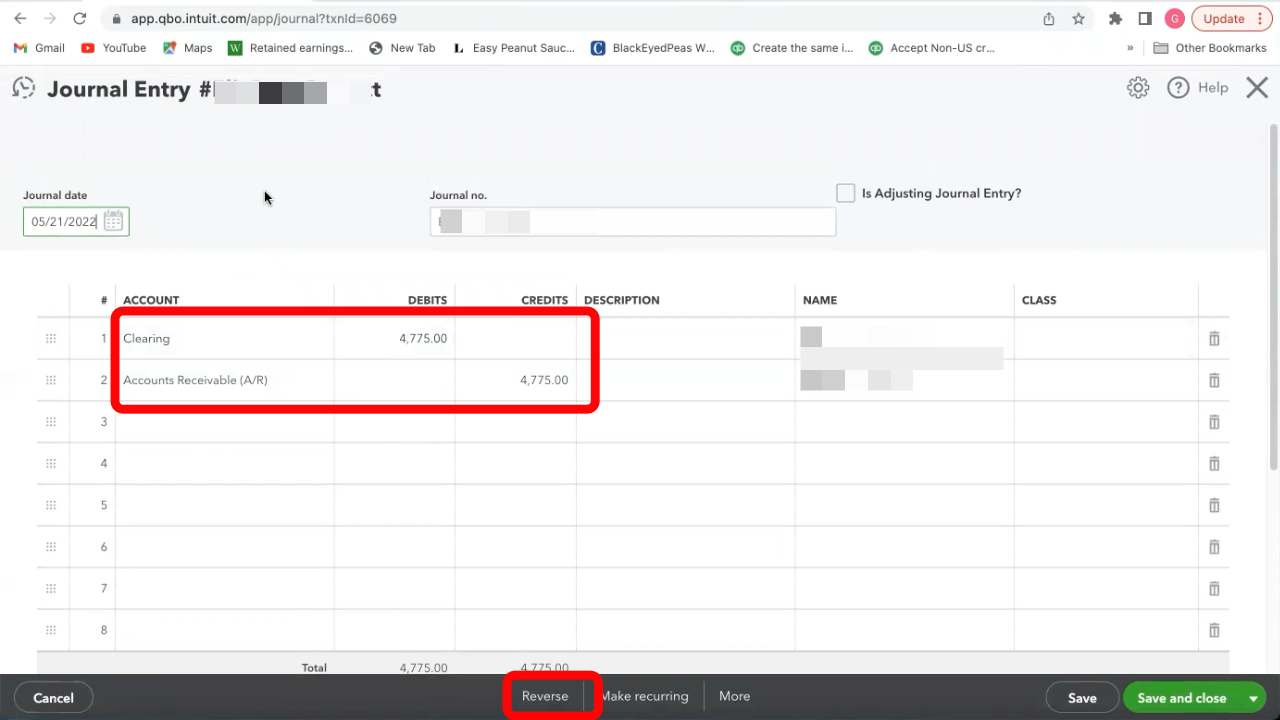Open the Gmail bookmark
Image resolution: width=1280 pixels, height=720 pixels.
pyautogui.click(x=39, y=48)
